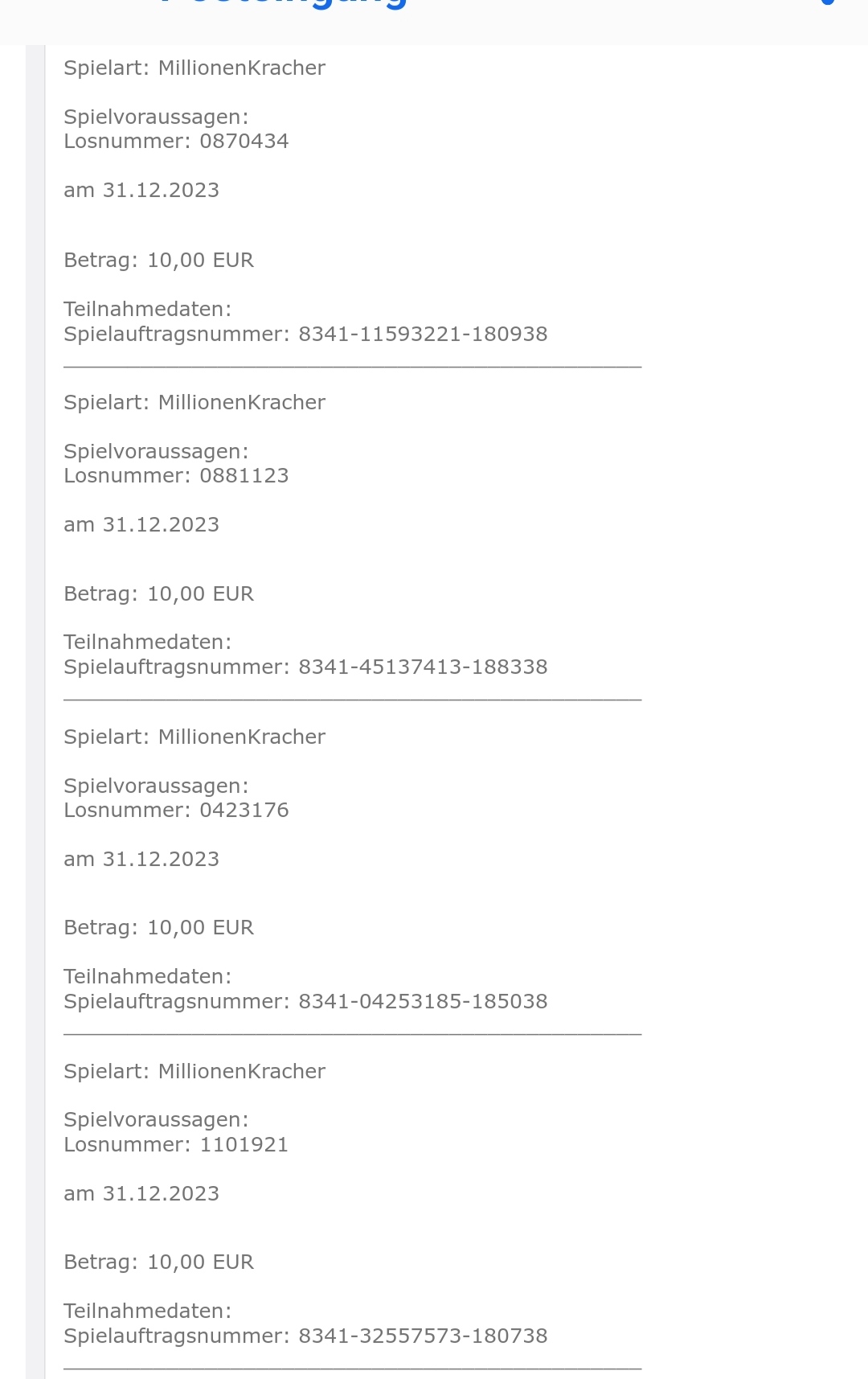The height and width of the screenshot is (1379, 868).
Task: Select Losnummer 0870434 text
Action: click(x=176, y=142)
